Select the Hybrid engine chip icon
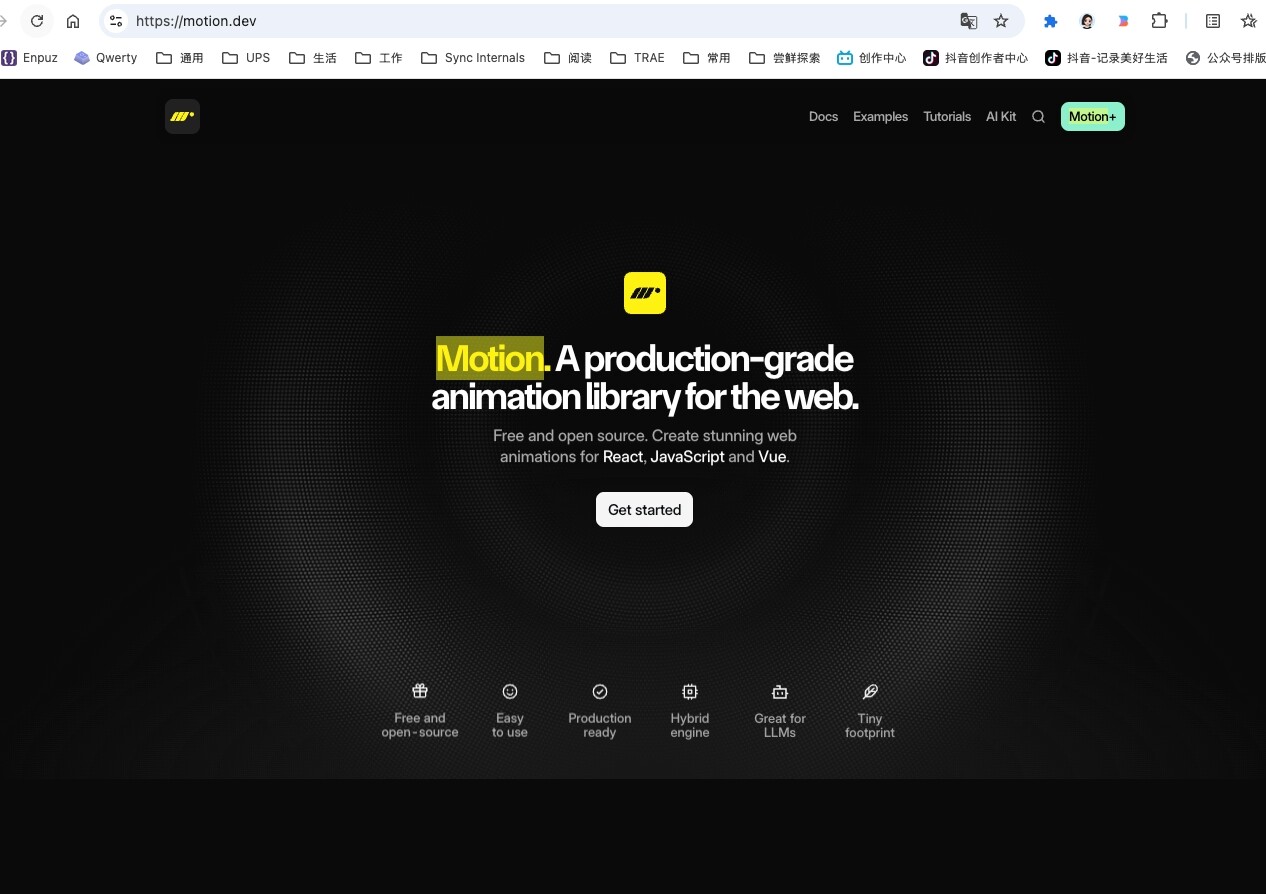 (690, 691)
